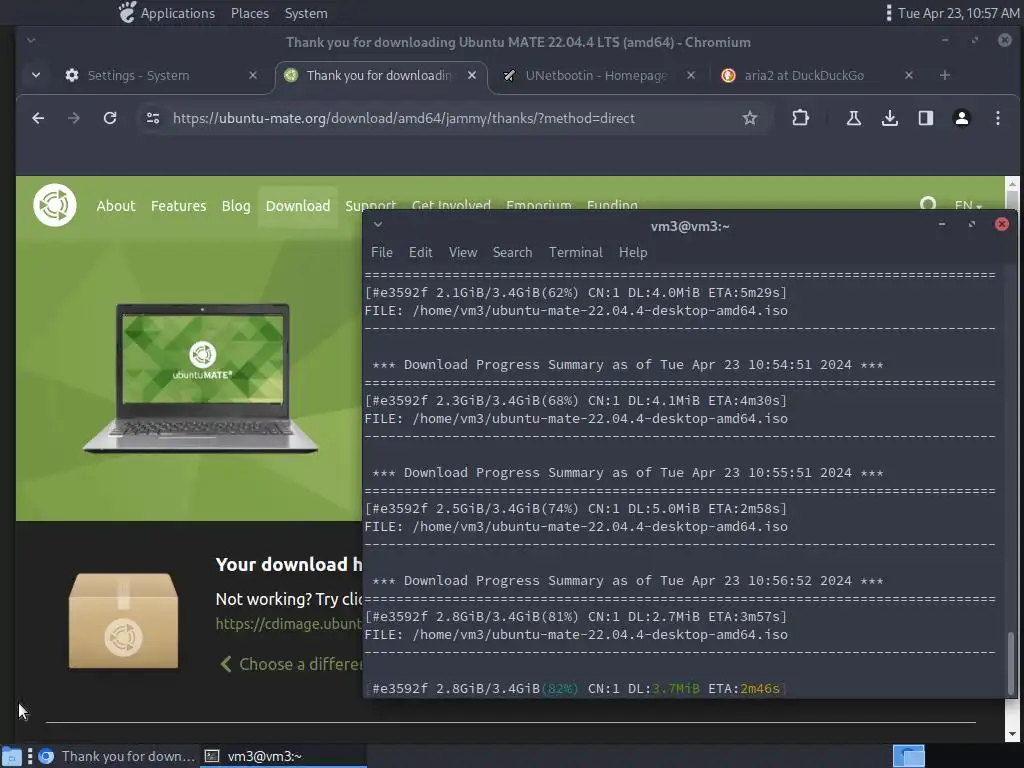The height and width of the screenshot is (768, 1024).
Task: Click the terminal icon in taskbar
Action: point(212,756)
